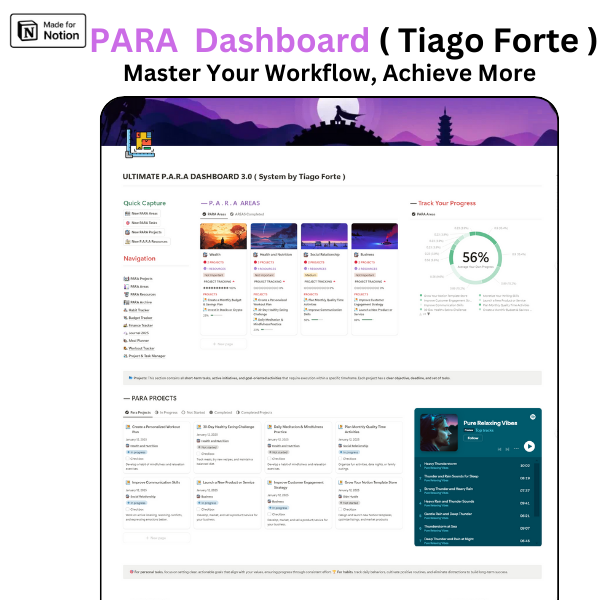600x600 pixels.
Task: Click the icon beside the Health and Nutrition title
Action: (x=255, y=254)
